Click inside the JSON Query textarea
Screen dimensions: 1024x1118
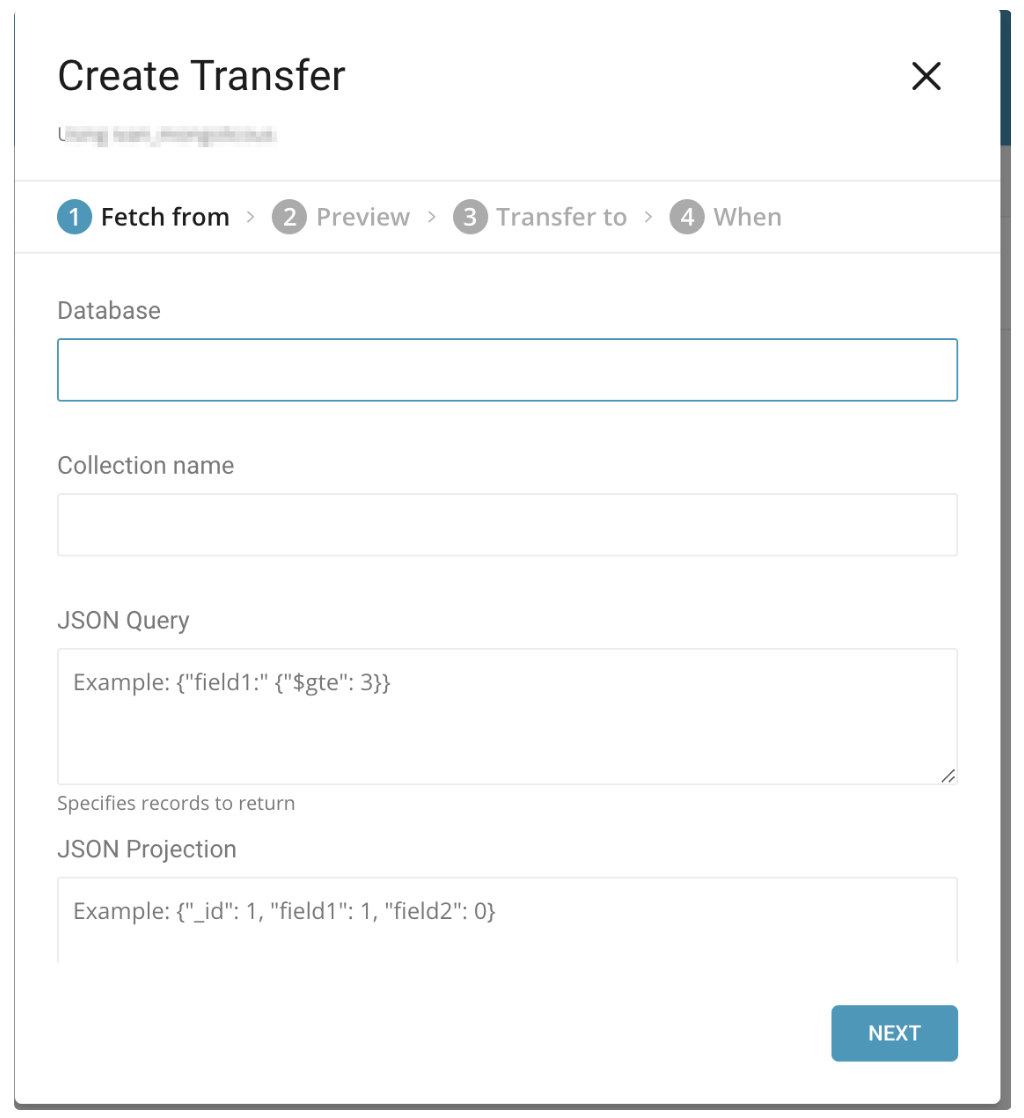(x=507, y=716)
